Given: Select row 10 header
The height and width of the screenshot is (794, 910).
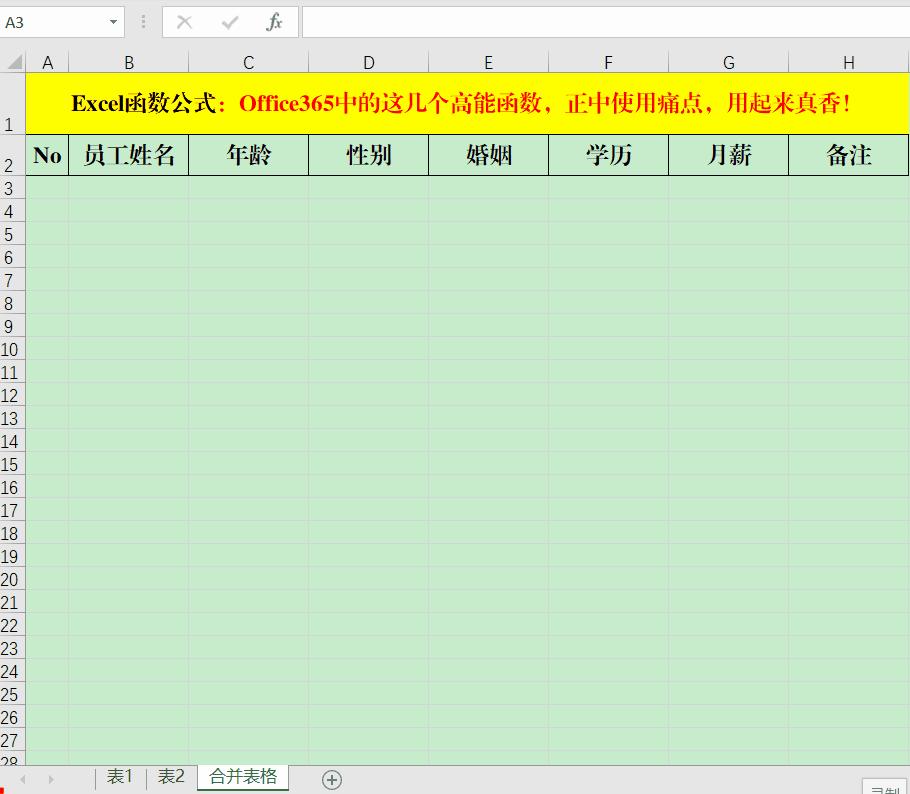Looking at the screenshot, I should tap(12, 349).
